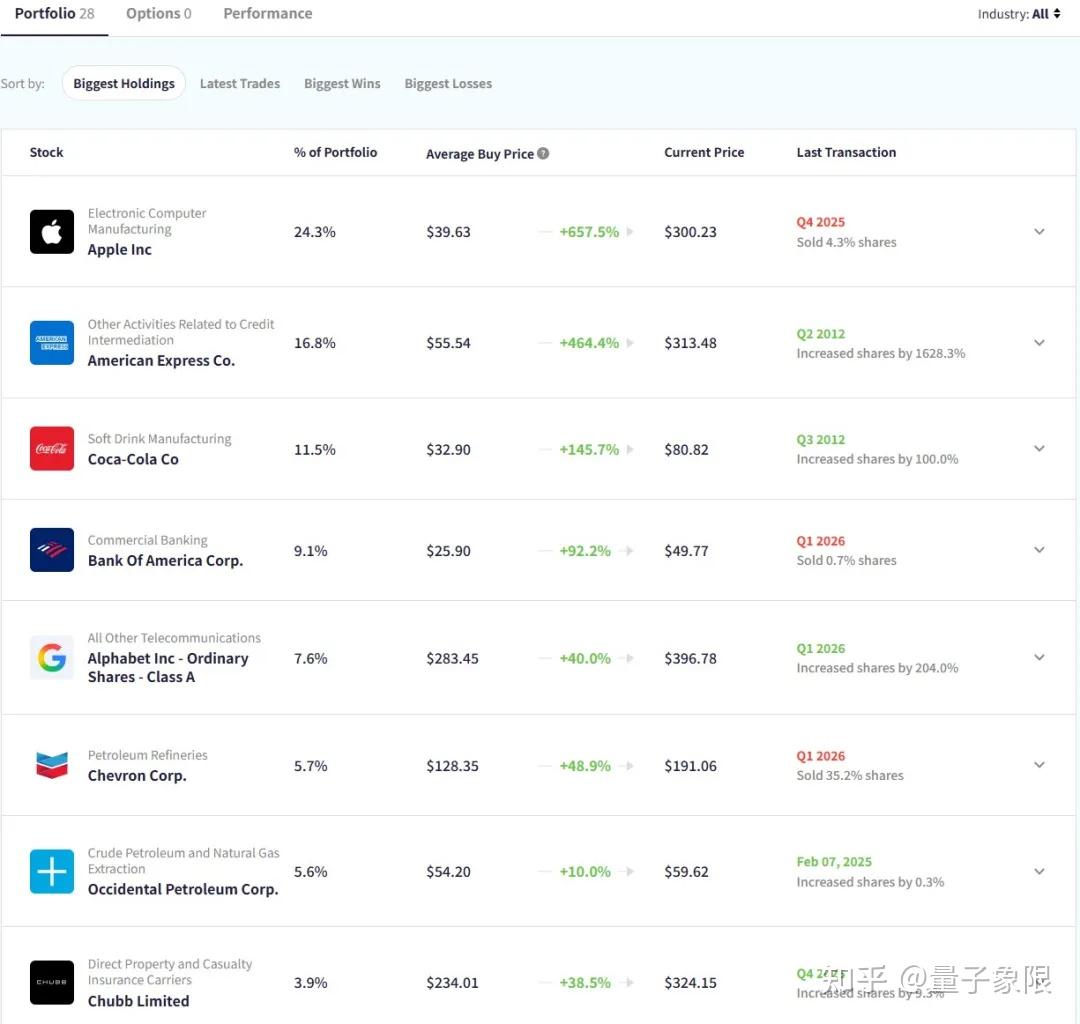Click the arrow next to Coca-Cola +145.7%
Viewport: 1080px width, 1024px height.
click(630, 450)
